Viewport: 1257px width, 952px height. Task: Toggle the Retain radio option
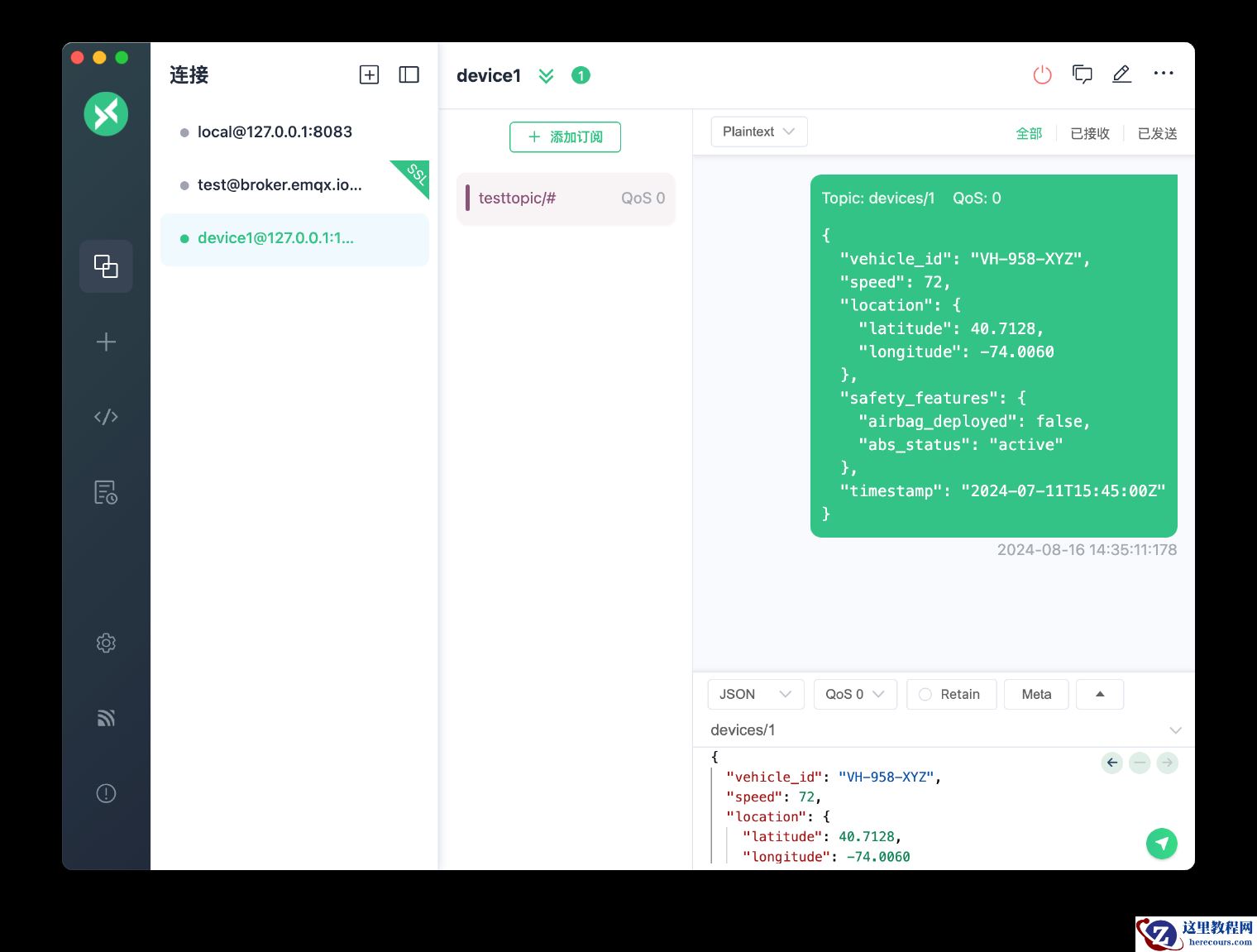coord(951,695)
